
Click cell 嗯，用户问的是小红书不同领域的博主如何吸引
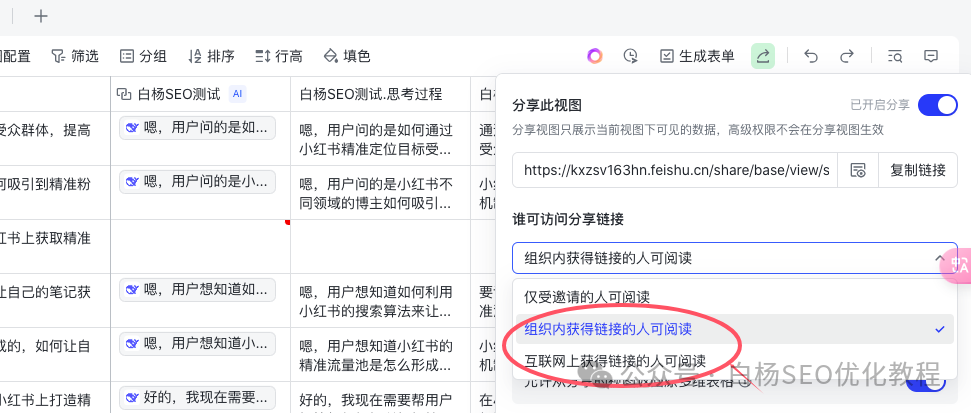tap(380, 193)
